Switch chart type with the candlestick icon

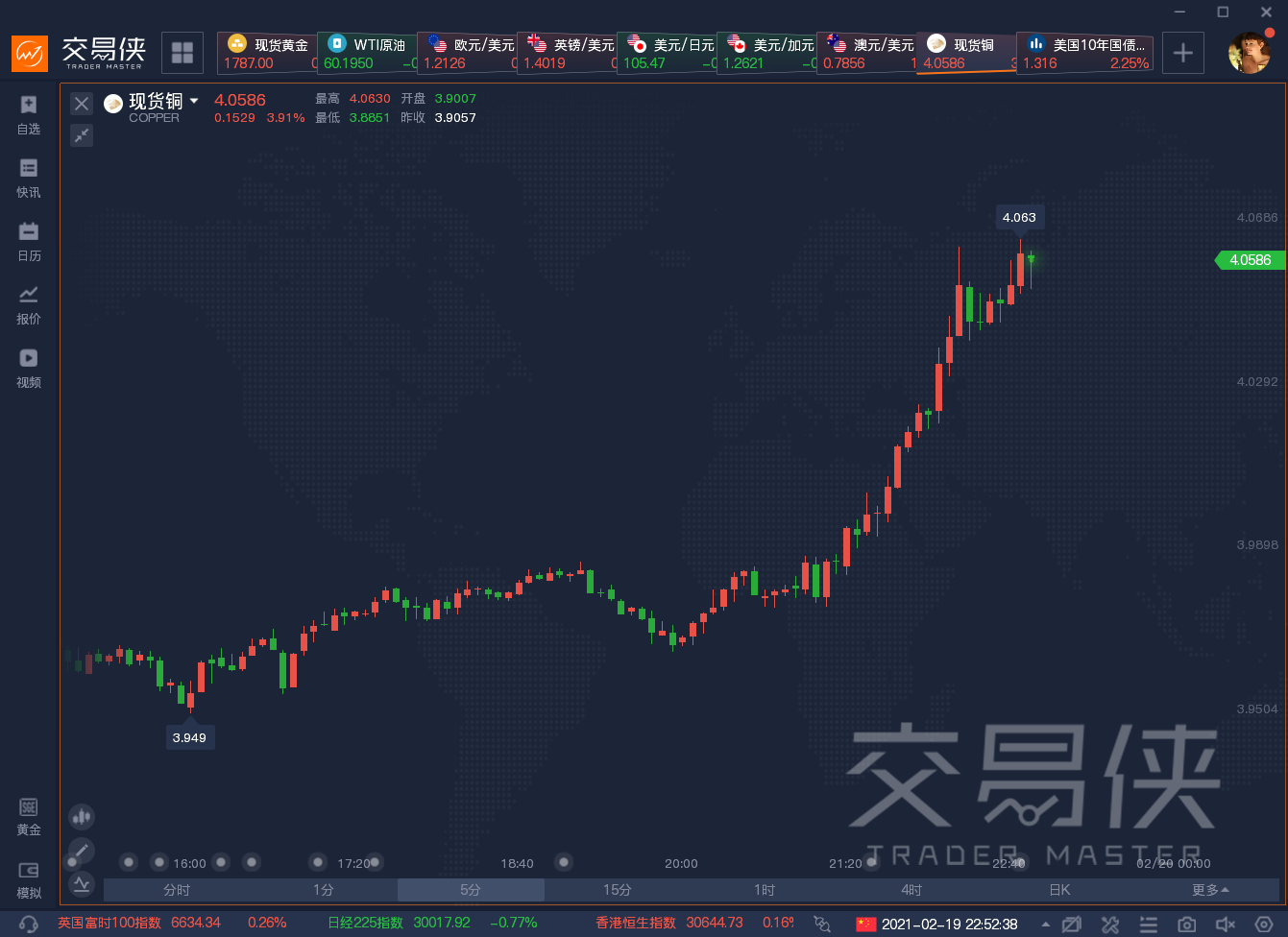pyautogui.click(x=82, y=817)
